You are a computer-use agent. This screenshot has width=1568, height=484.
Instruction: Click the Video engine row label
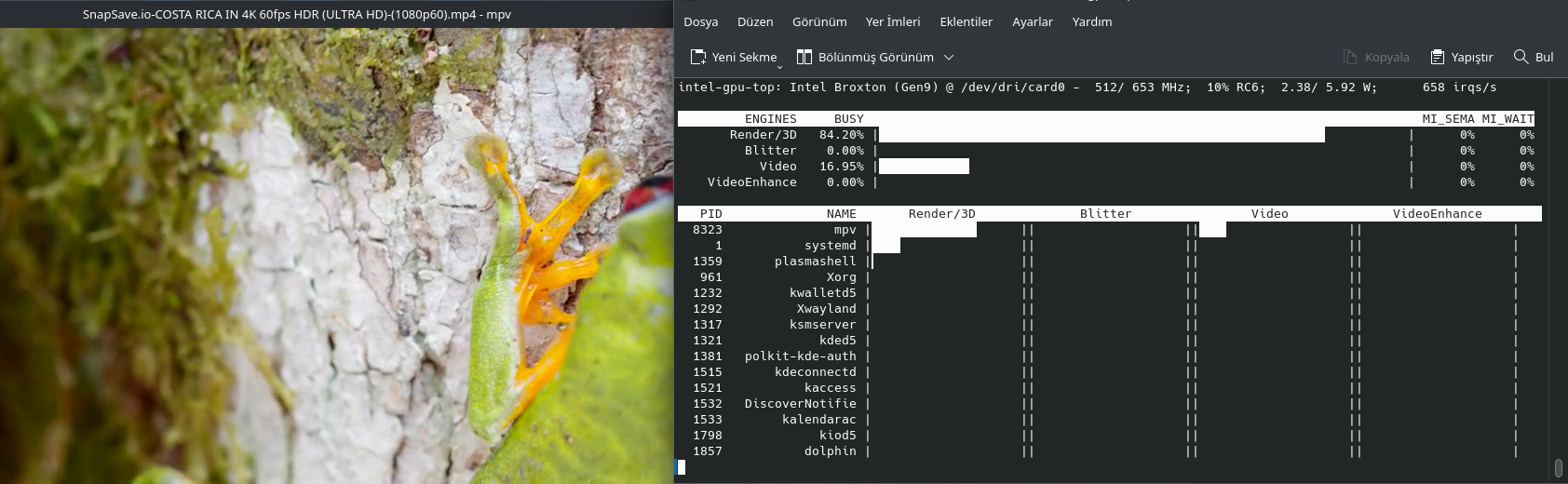(x=778, y=167)
